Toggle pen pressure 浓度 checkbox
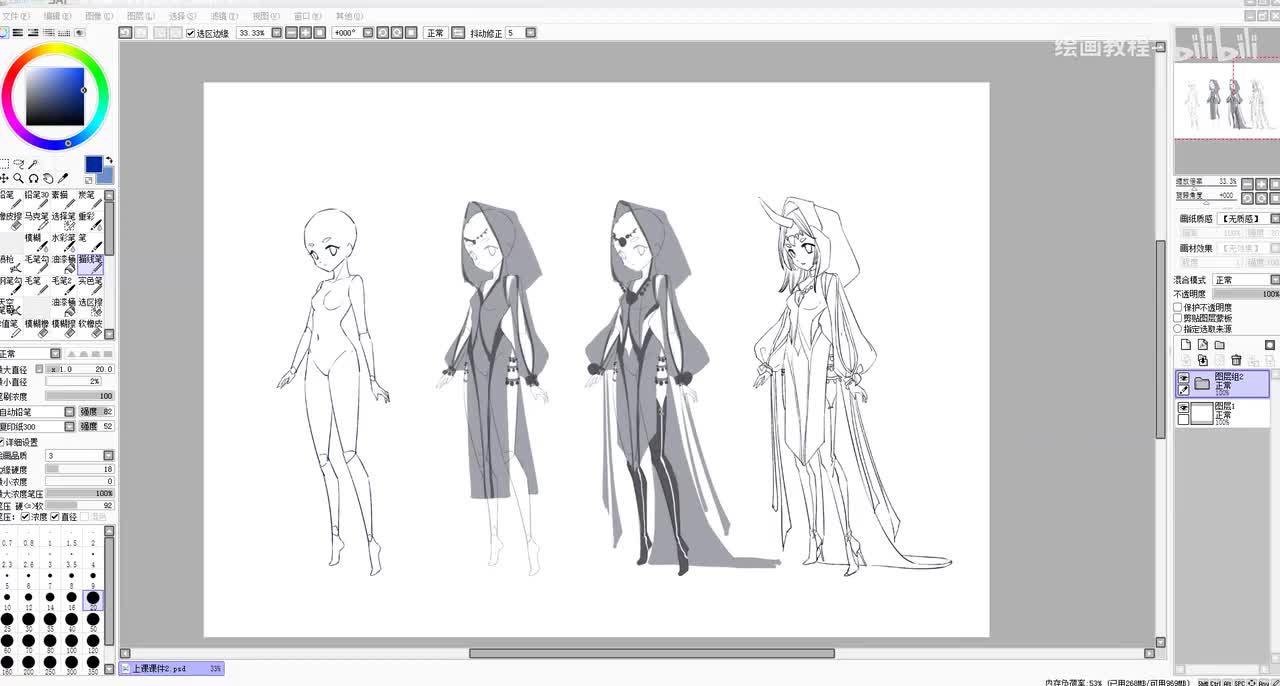This screenshot has width=1280, height=686. (25, 517)
